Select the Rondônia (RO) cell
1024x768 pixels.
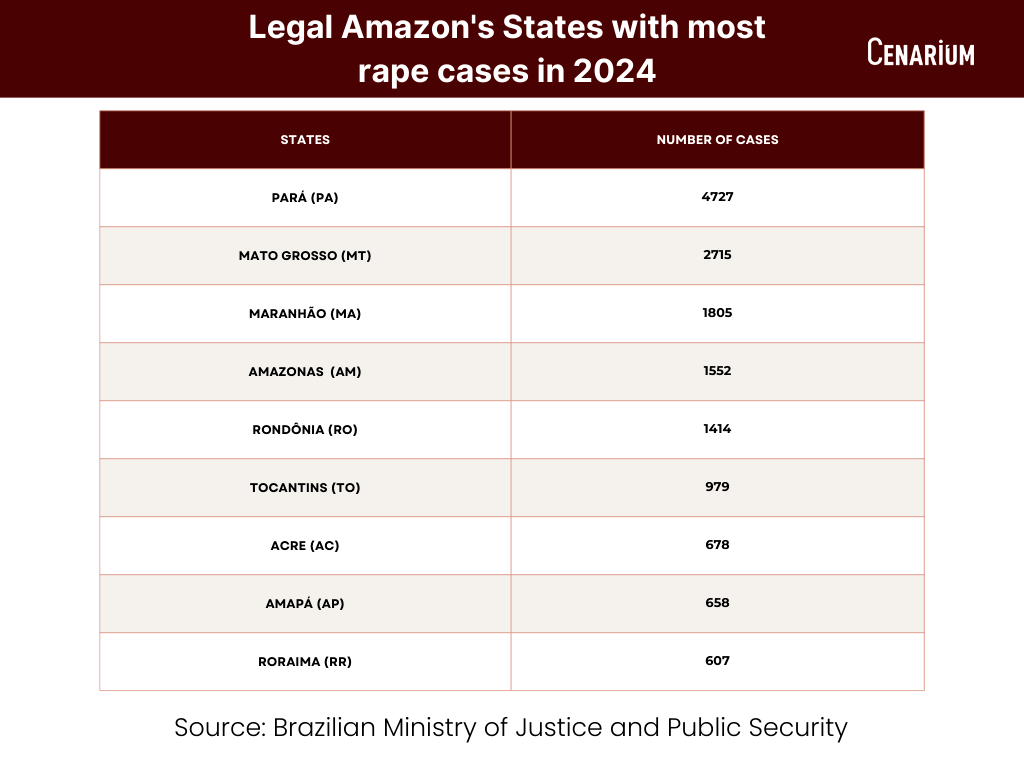pos(305,430)
